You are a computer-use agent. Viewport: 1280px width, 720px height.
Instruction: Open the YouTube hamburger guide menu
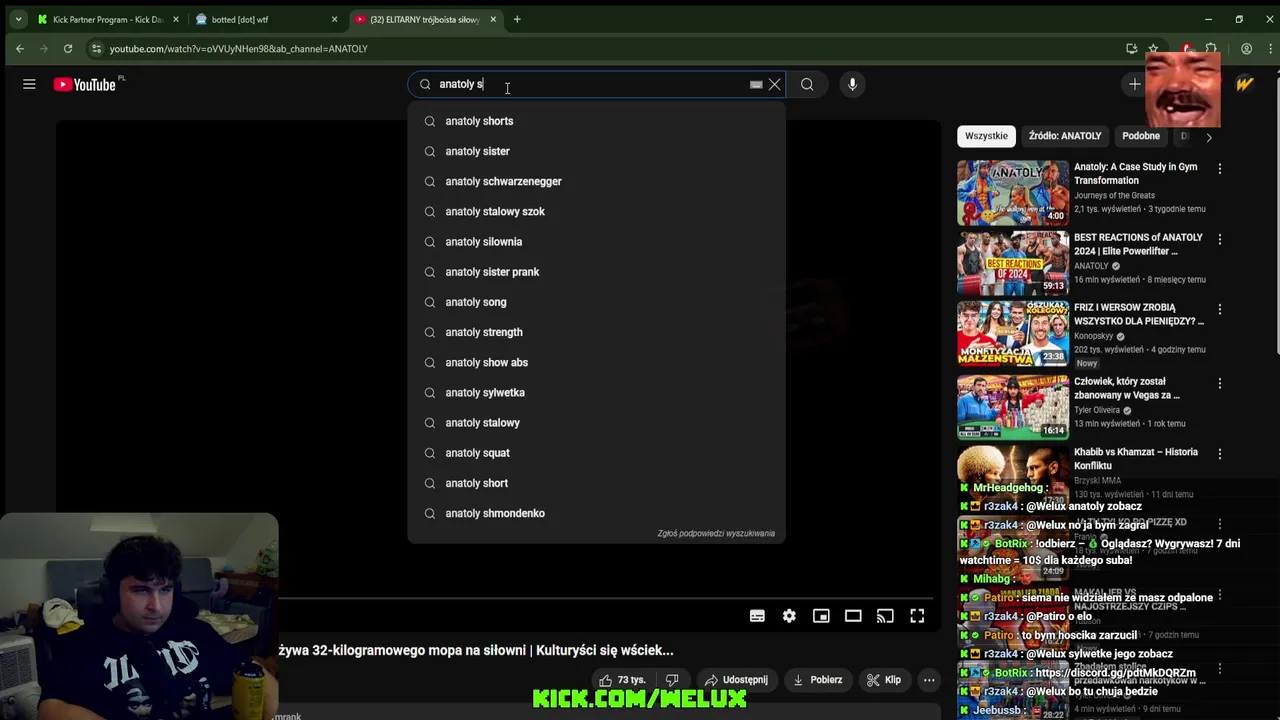coord(29,85)
